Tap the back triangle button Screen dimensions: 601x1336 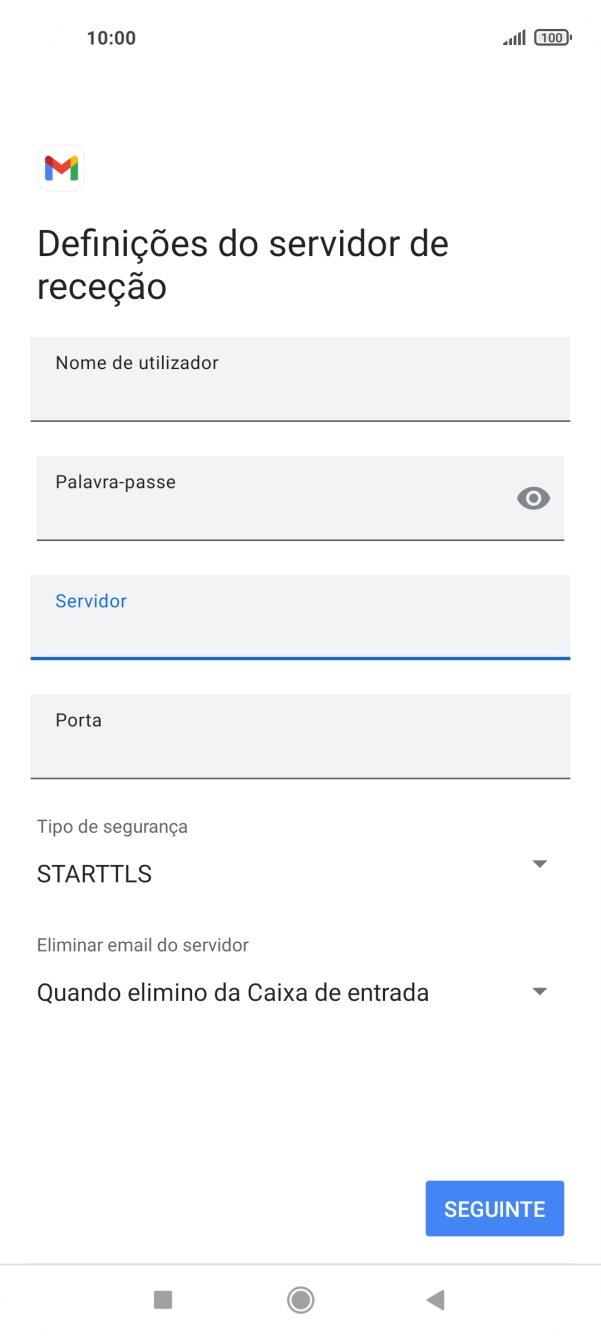coord(436,1299)
